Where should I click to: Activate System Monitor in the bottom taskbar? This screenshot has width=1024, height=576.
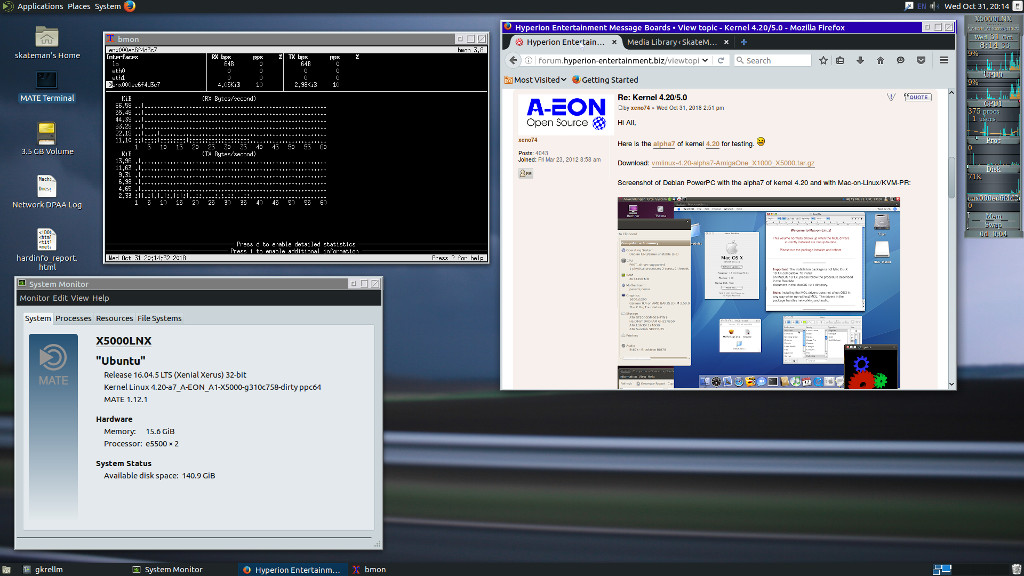pyautogui.click(x=168, y=569)
